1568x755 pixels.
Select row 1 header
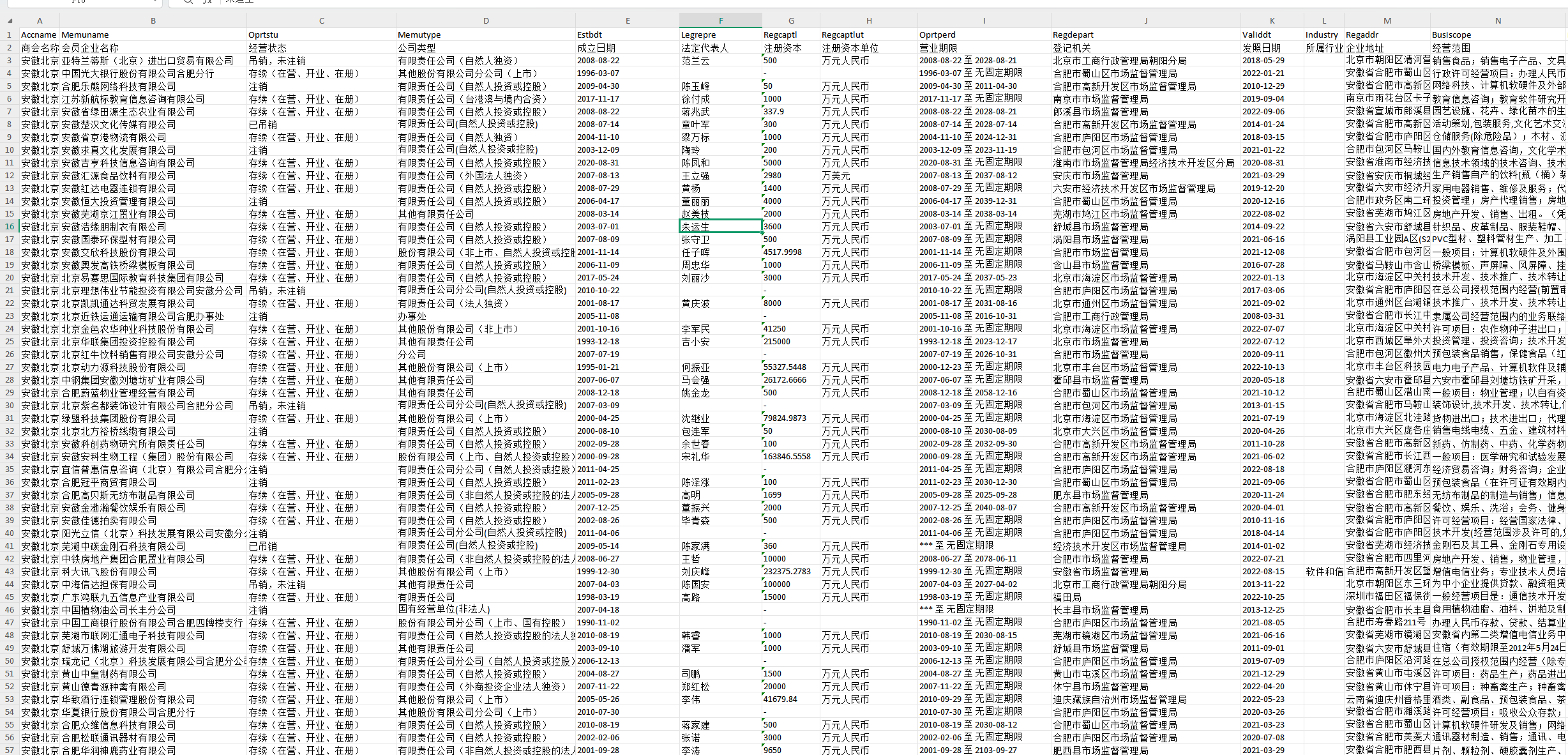pyautogui.click(x=9, y=34)
